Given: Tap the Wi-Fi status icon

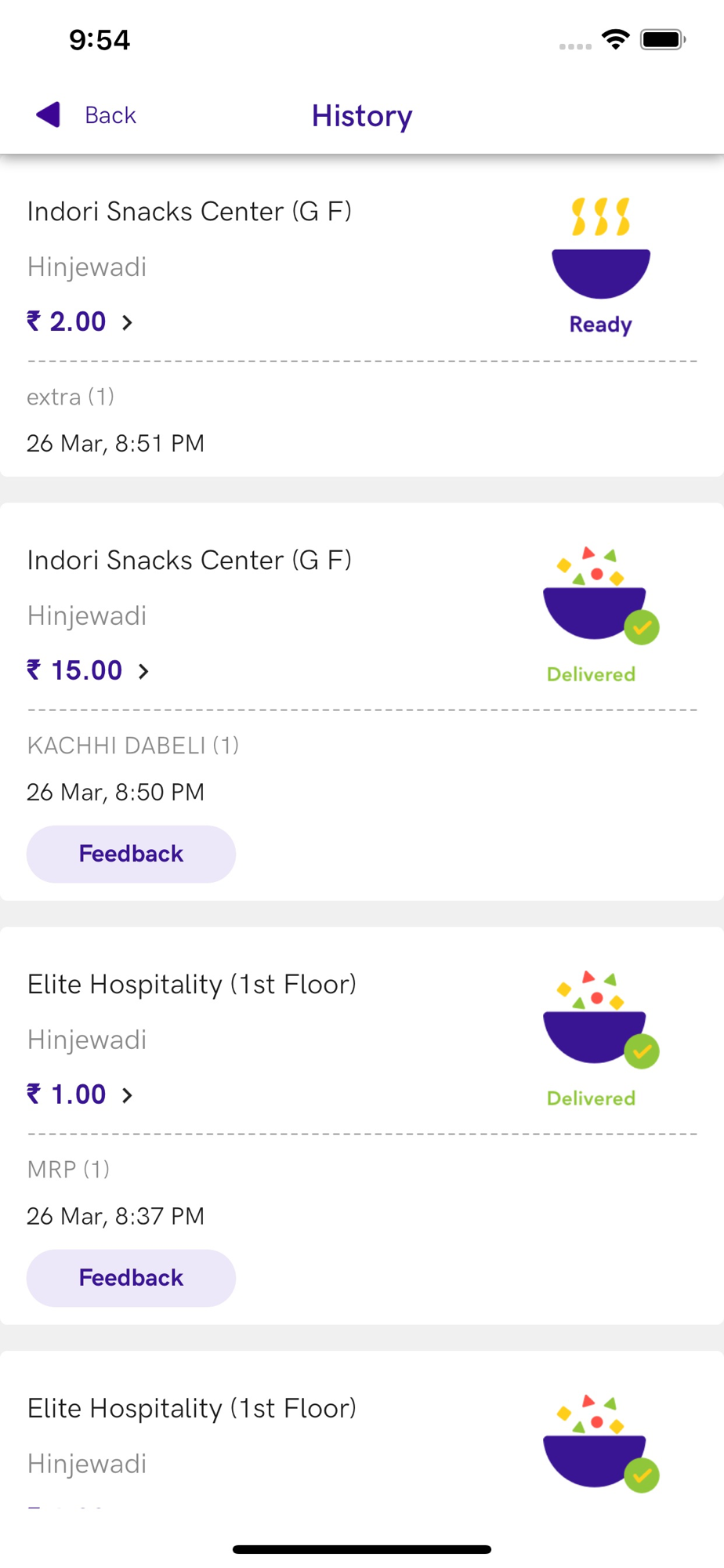Looking at the screenshot, I should 616,39.
